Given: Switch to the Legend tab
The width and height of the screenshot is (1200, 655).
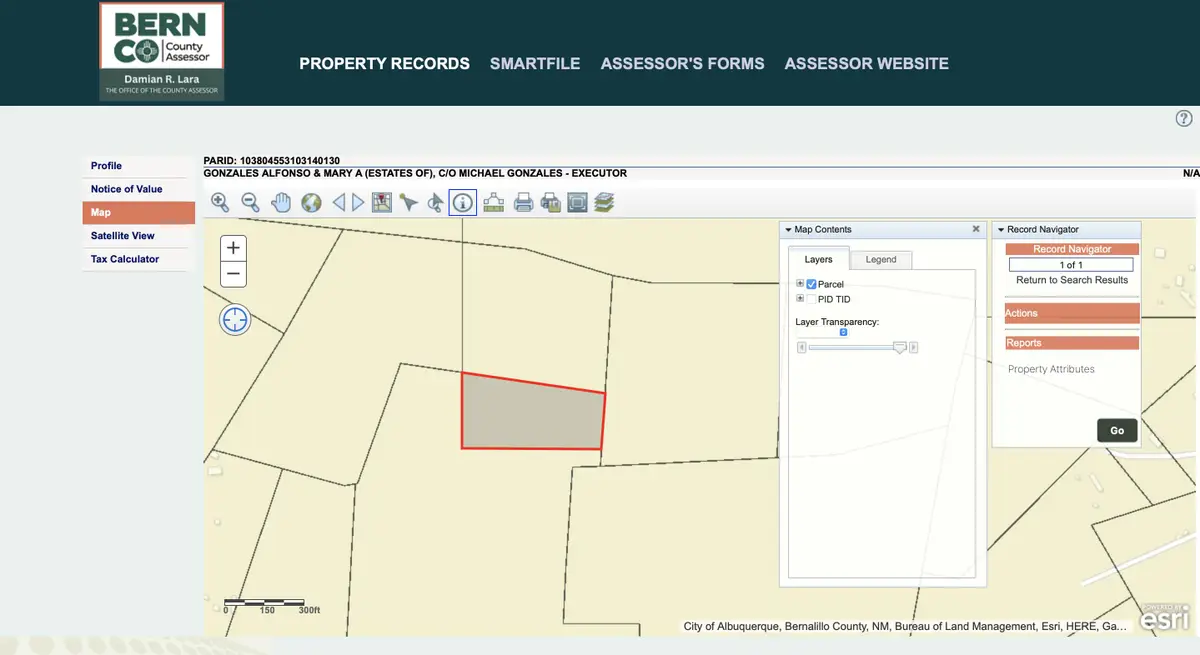Looking at the screenshot, I should [x=880, y=260].
